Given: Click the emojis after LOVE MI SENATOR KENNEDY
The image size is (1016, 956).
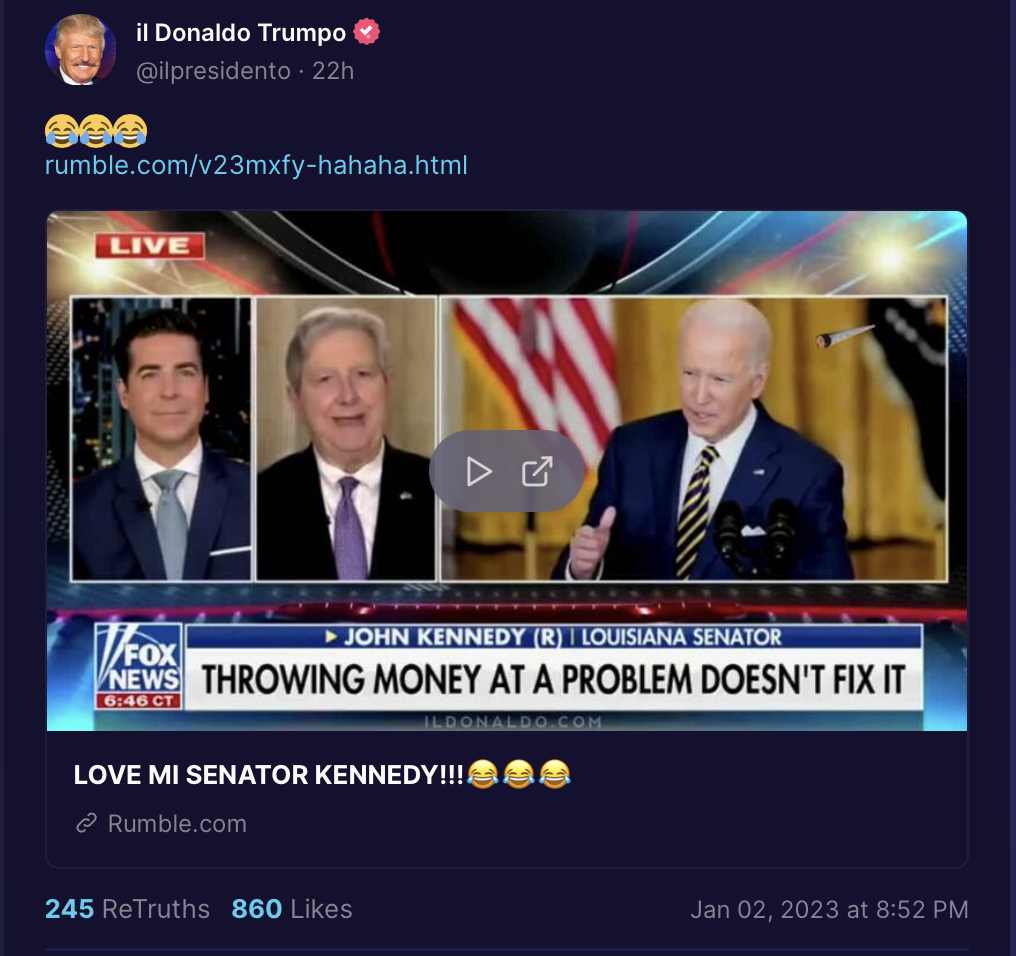Looking at the screenshot, I should (x=518, y=775).
